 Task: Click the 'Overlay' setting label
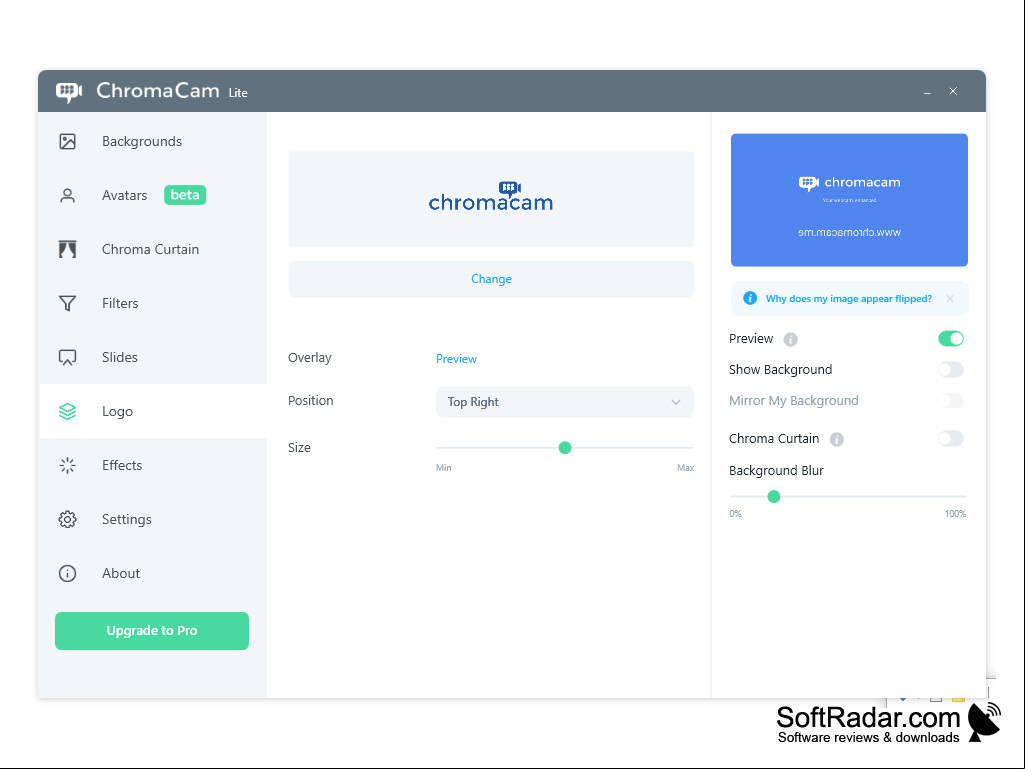310,358
